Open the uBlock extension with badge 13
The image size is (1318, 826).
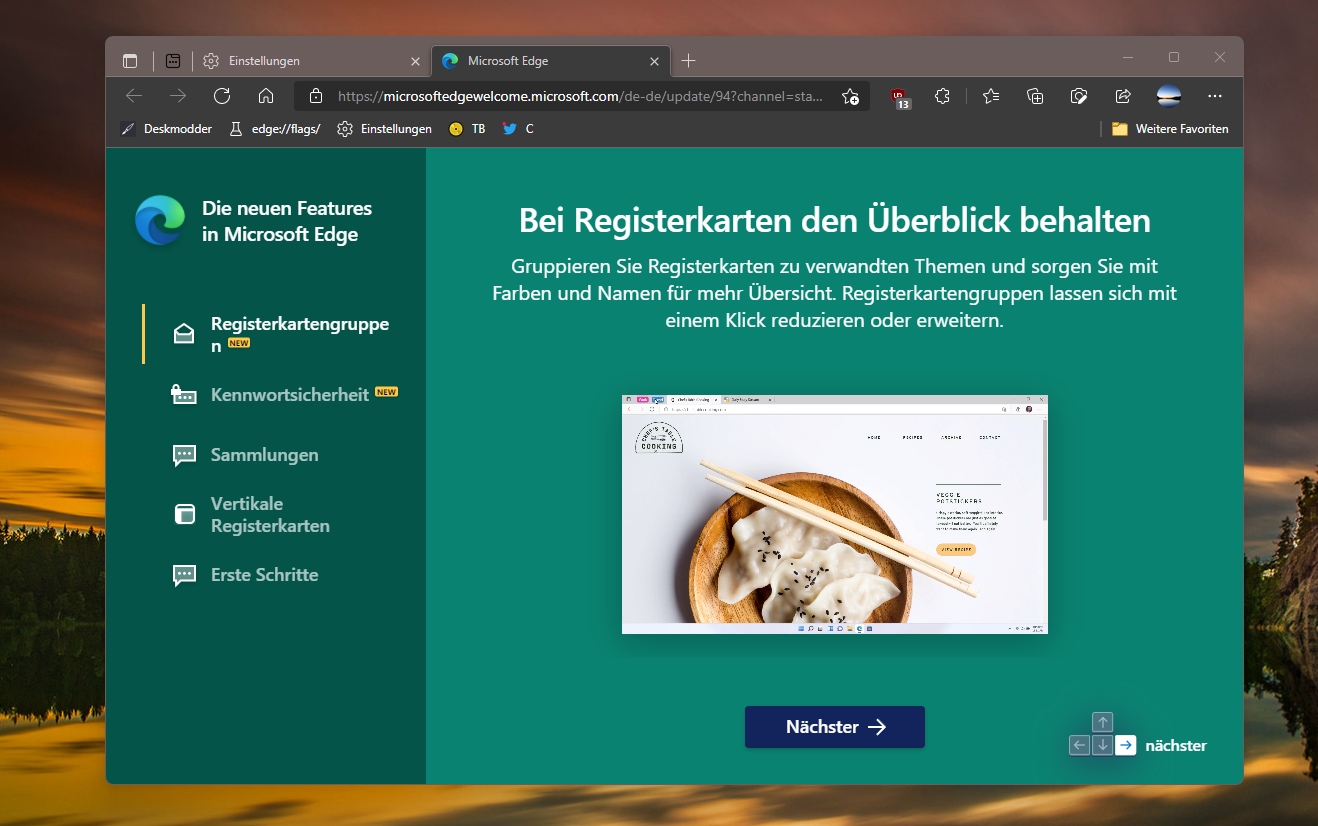click(x=900, y=97)
